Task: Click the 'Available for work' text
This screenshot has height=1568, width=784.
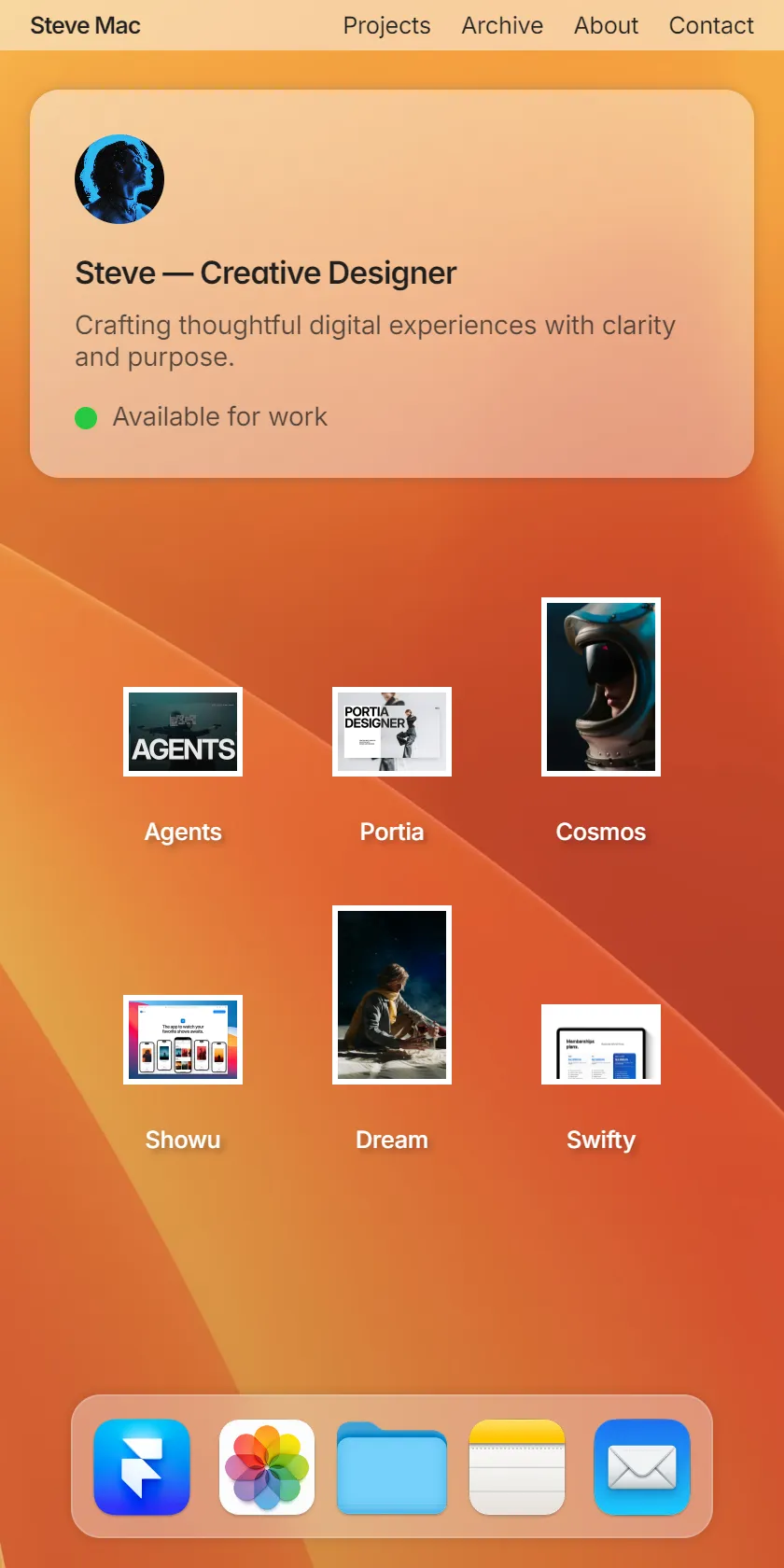Action: coord(220,416)
